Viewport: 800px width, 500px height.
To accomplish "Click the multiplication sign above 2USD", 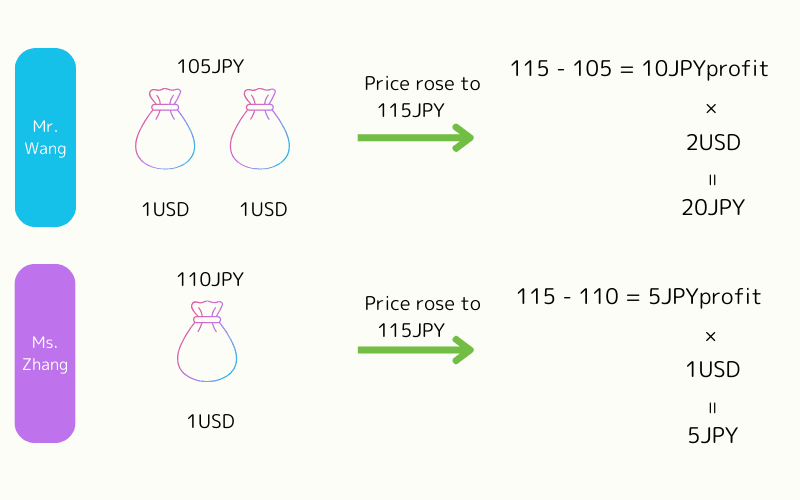I will click(712, 107).
